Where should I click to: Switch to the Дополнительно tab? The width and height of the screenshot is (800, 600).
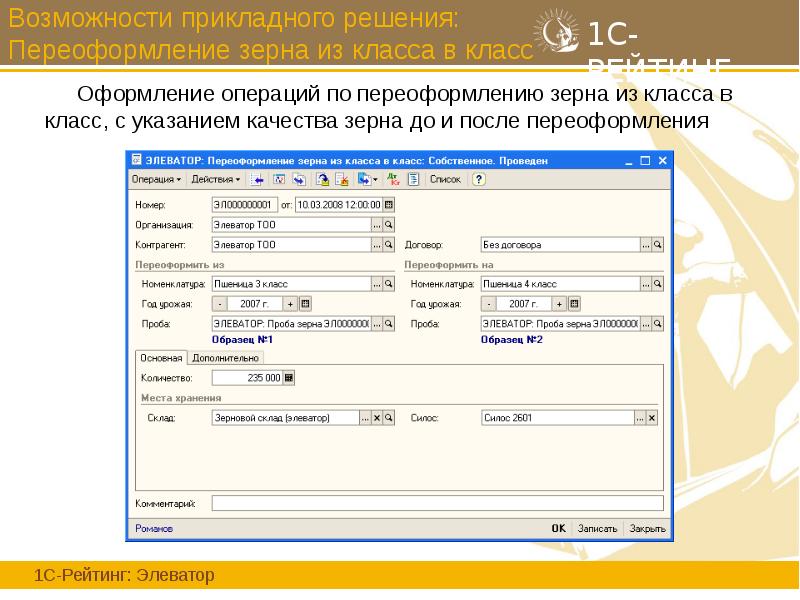pyautogui.click(x=224, y=355)
